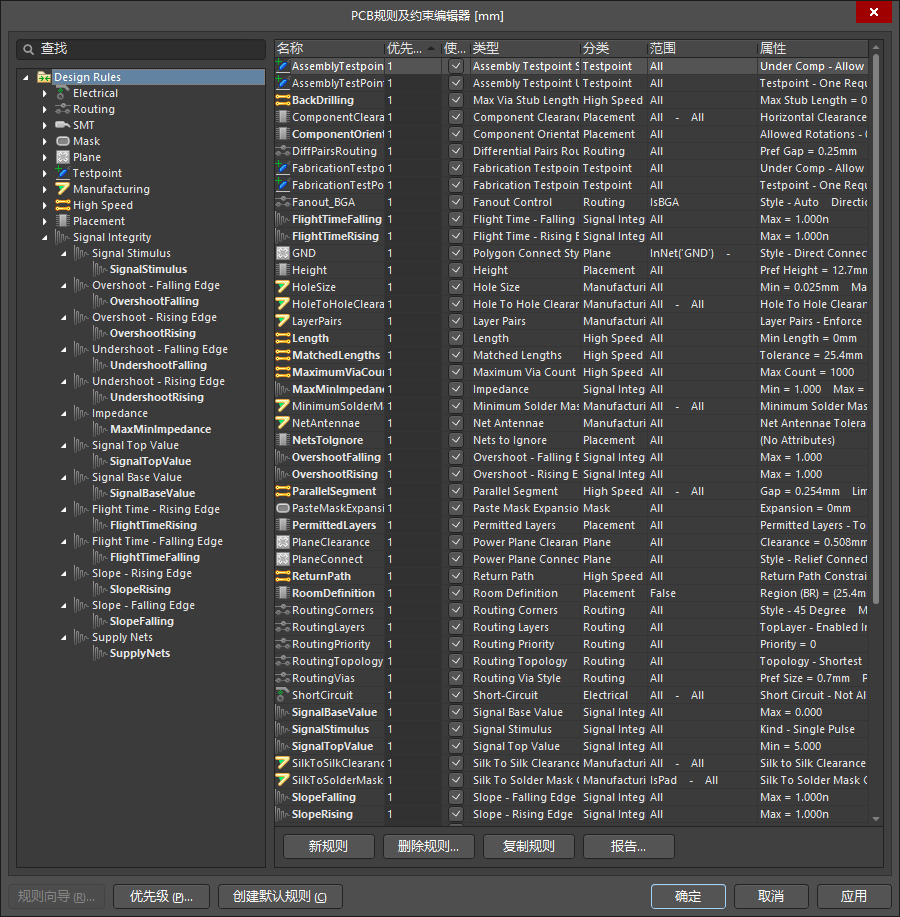Toggle the enabled checkbox for DiffPairsRouting rule
900x917 pixels.
(x=456, y=151)
